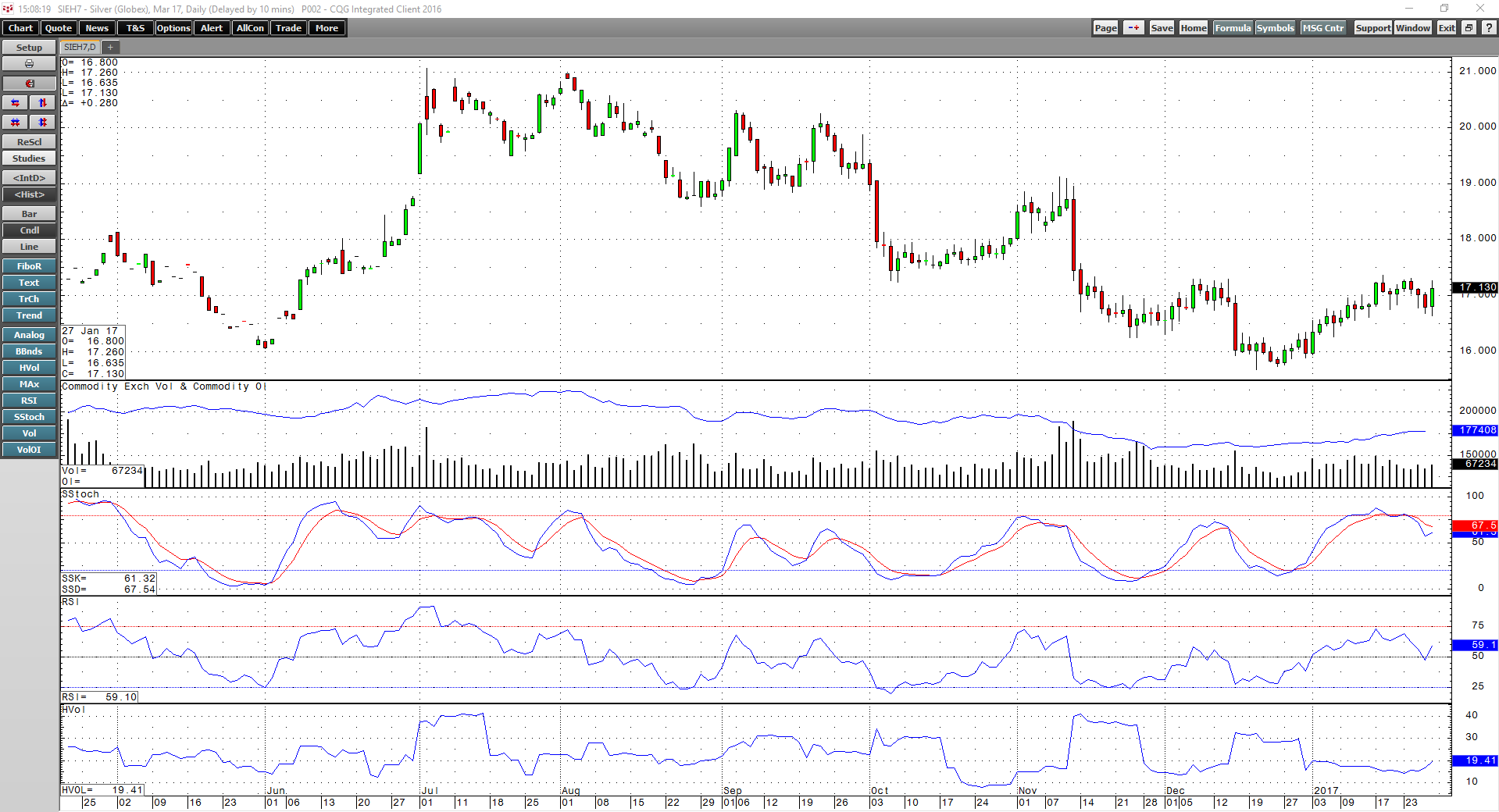This screenshot has width=1499, height=812.
Task: Toggle the Line chart style
Action: coord(29,247)
